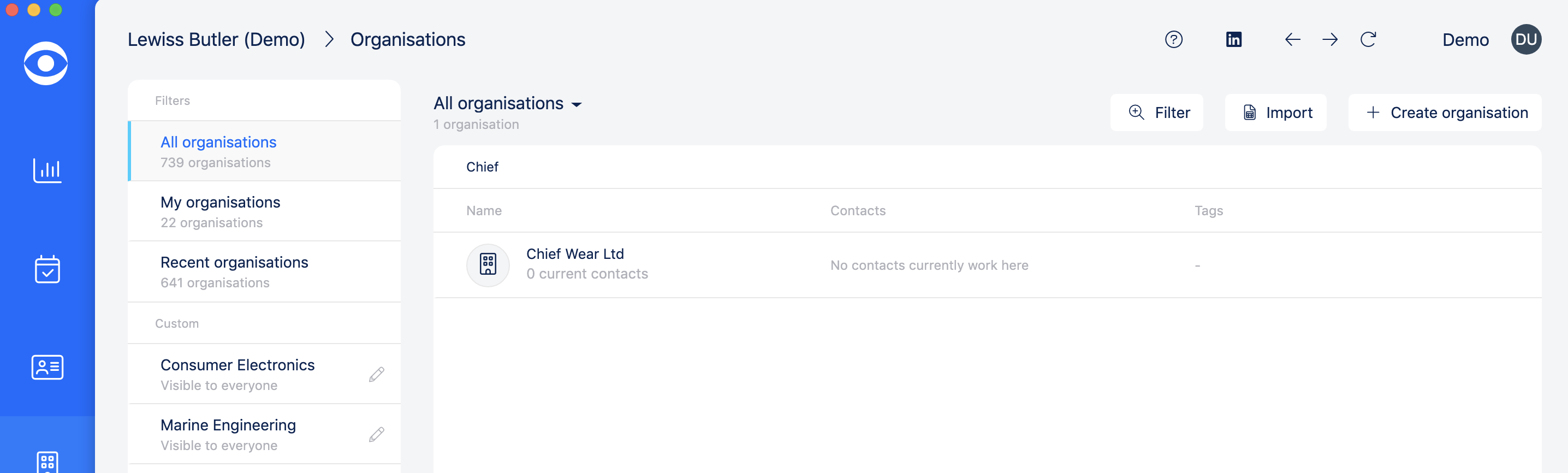The width and height of the screenshot is (1568, 473).
Task: Click the help question mark icon
Action: click(x=1173, y=39)
